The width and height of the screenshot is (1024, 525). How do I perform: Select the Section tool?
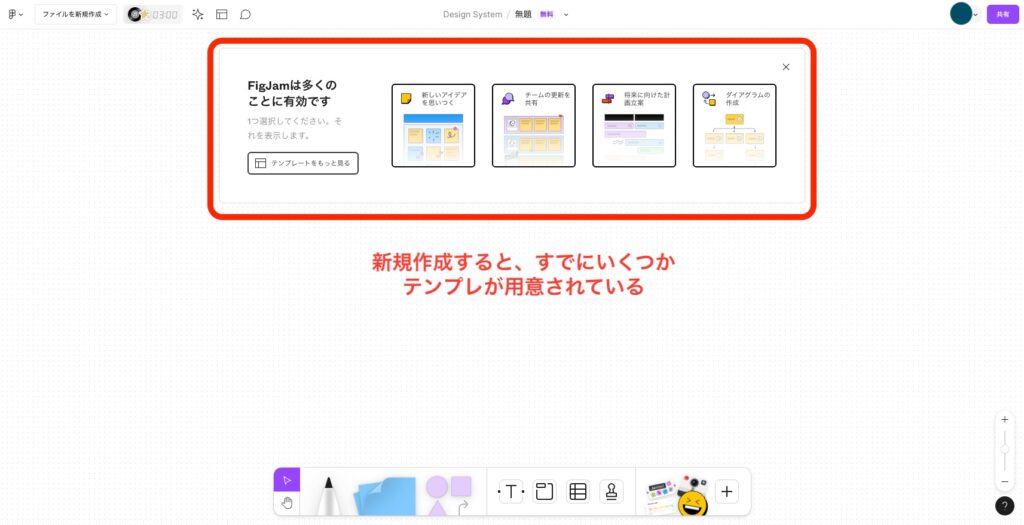tap(544, 492)
